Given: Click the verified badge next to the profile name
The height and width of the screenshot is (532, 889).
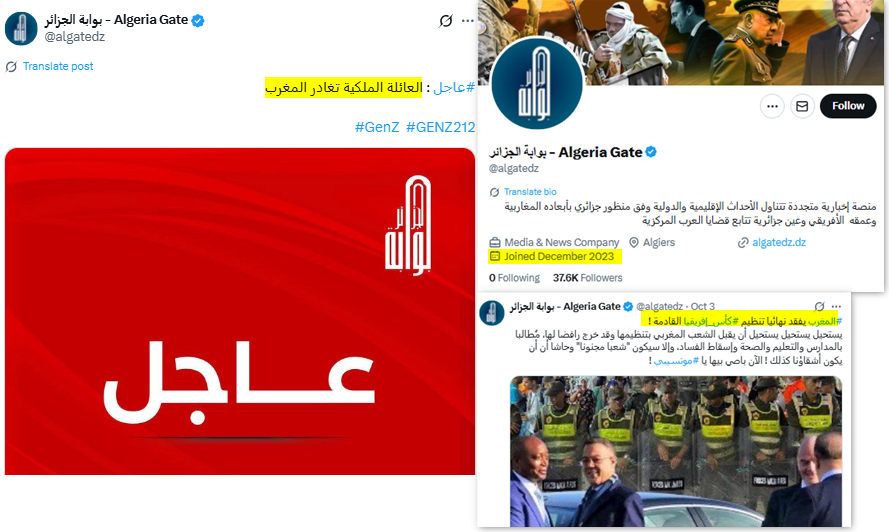Looking at the screenshot, I should click(651, 152).
